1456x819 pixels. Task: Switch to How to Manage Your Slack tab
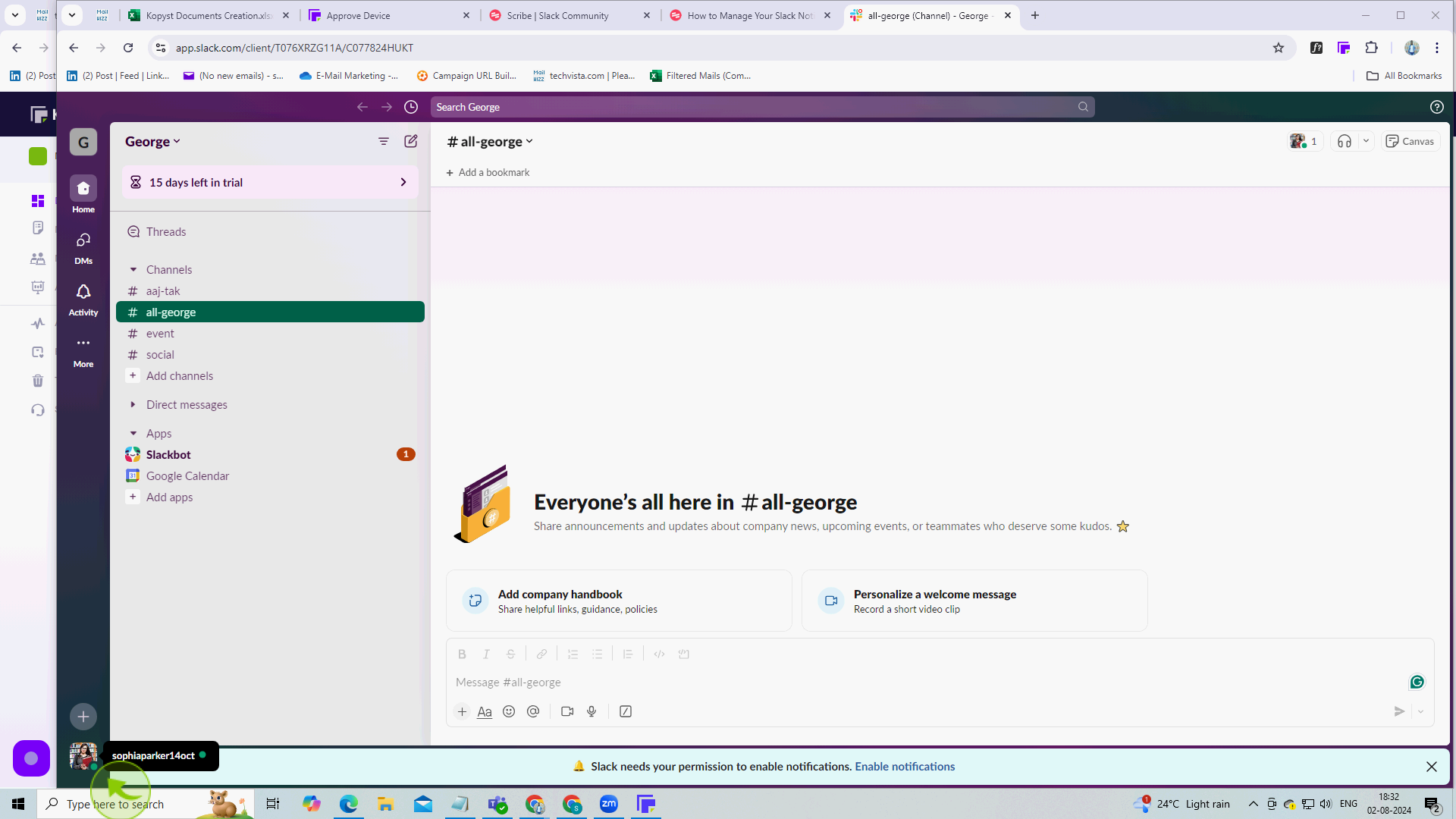751,15
